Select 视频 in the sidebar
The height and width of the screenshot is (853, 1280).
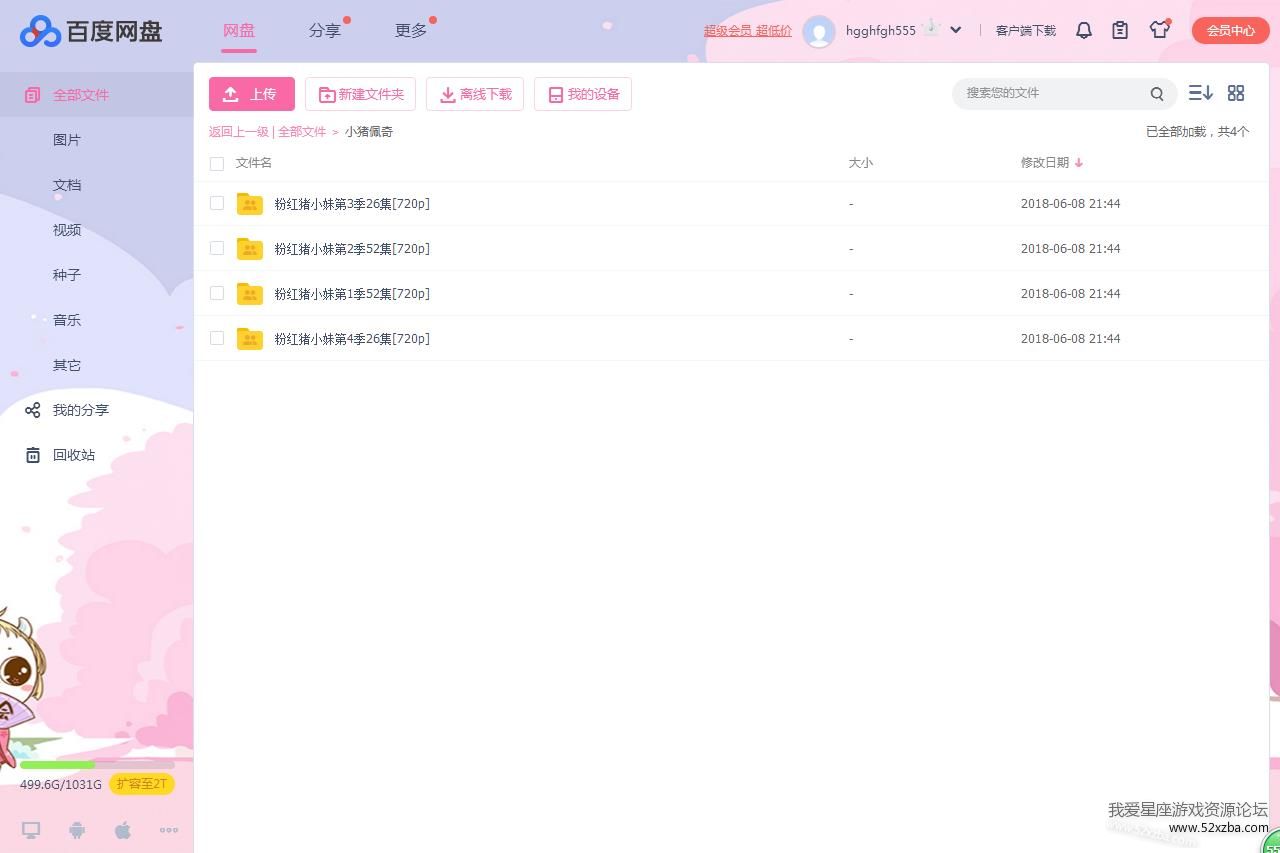(x=67, y=230)
